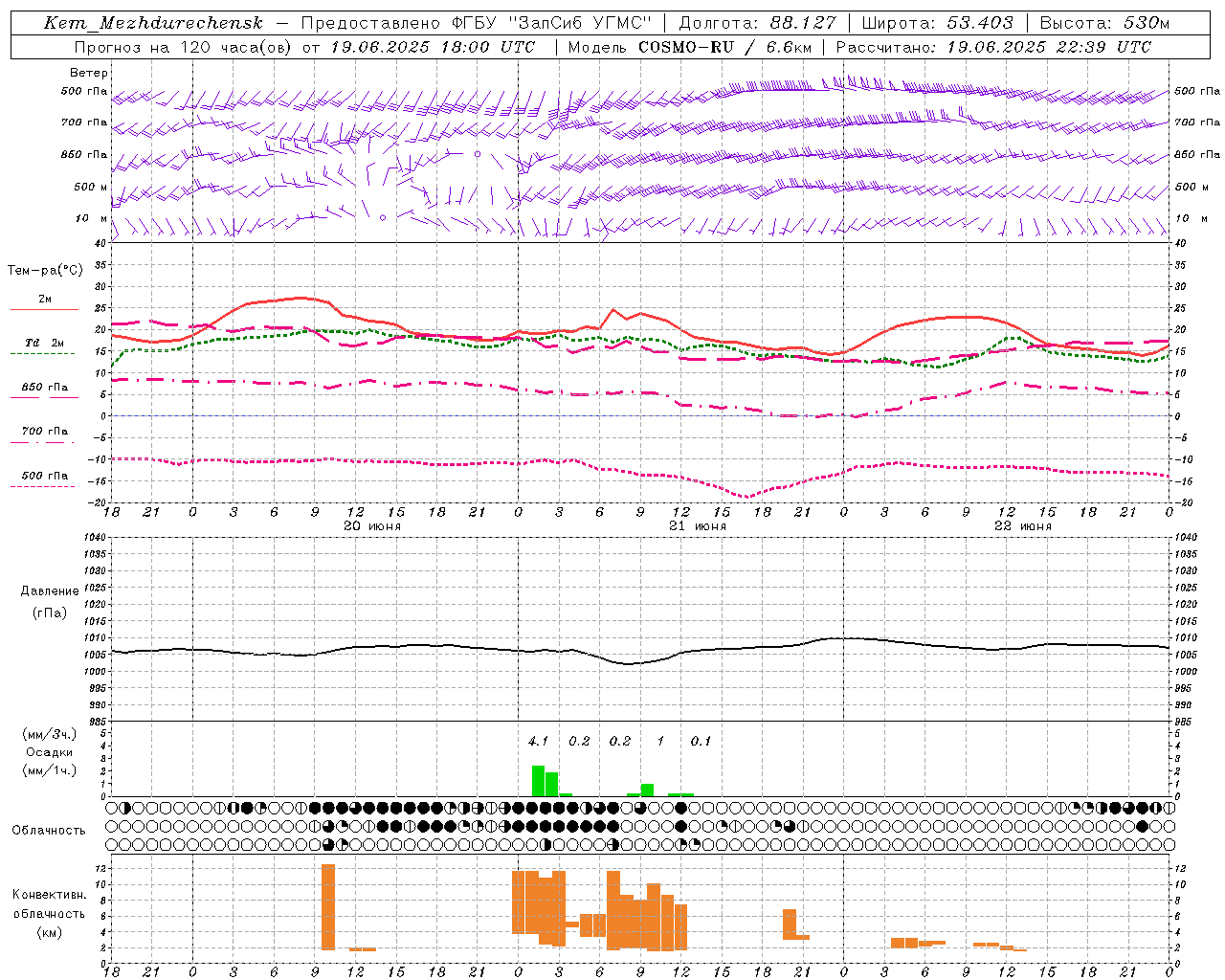Click the Облачность panel label
This screenshot has width=1225, height=980.
point(49,831)
